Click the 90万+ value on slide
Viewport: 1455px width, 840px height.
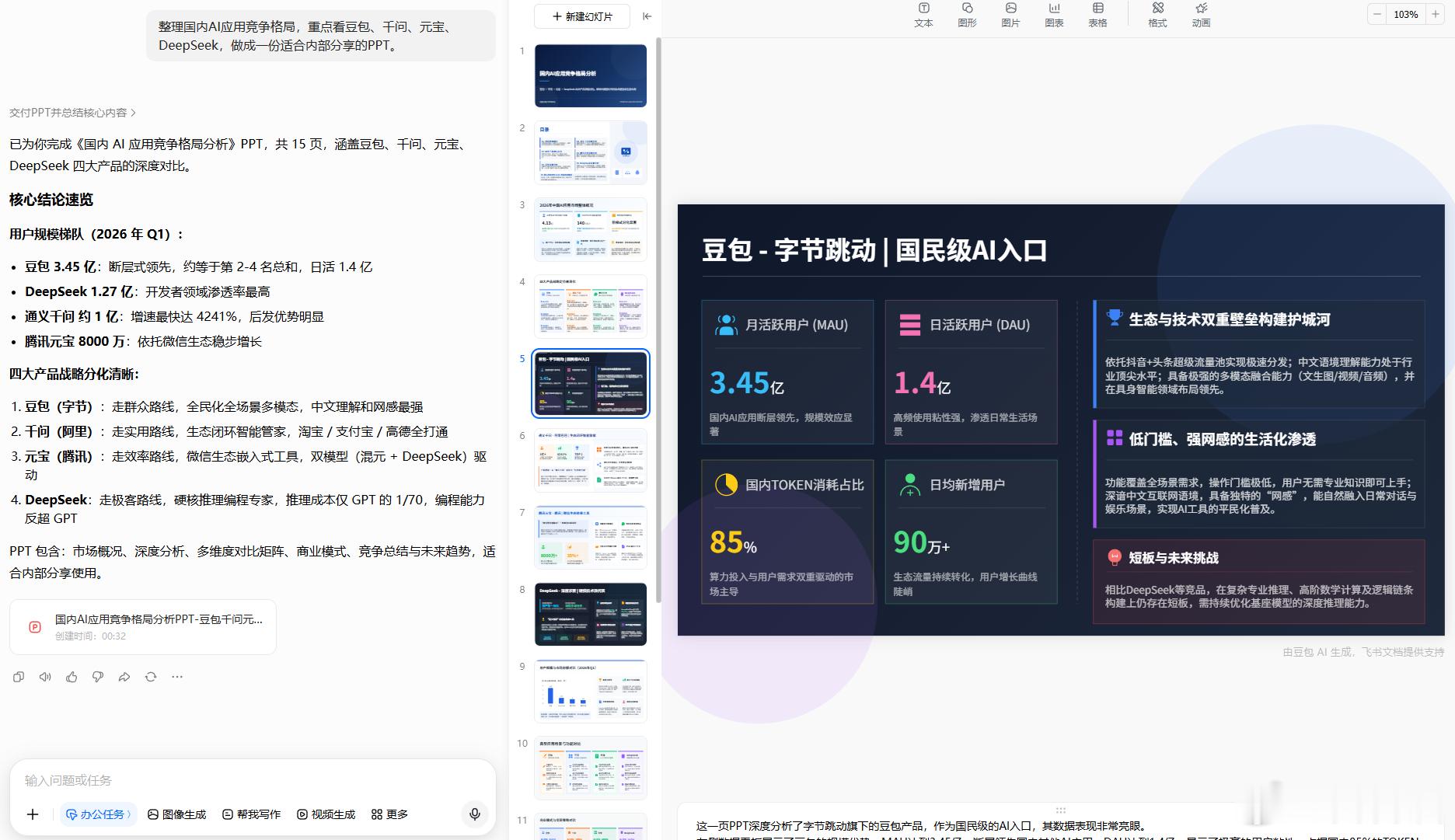tap(921, 542)
